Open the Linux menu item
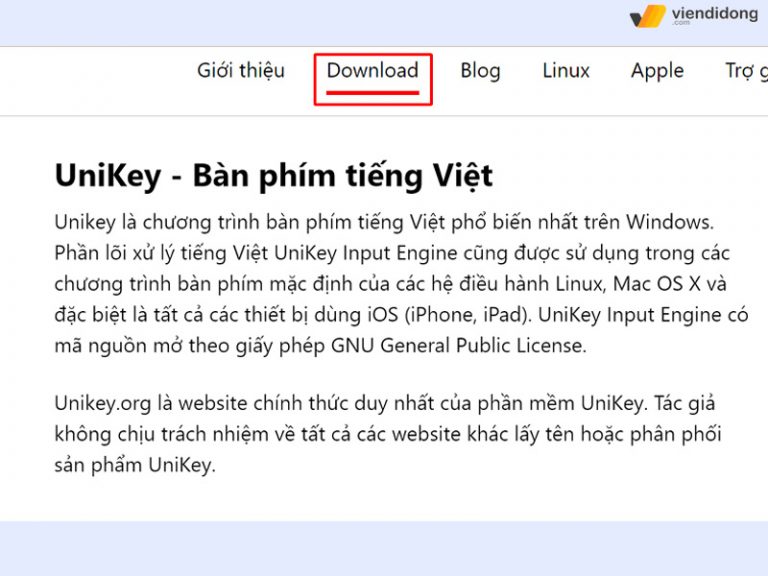 pos(566,71)
